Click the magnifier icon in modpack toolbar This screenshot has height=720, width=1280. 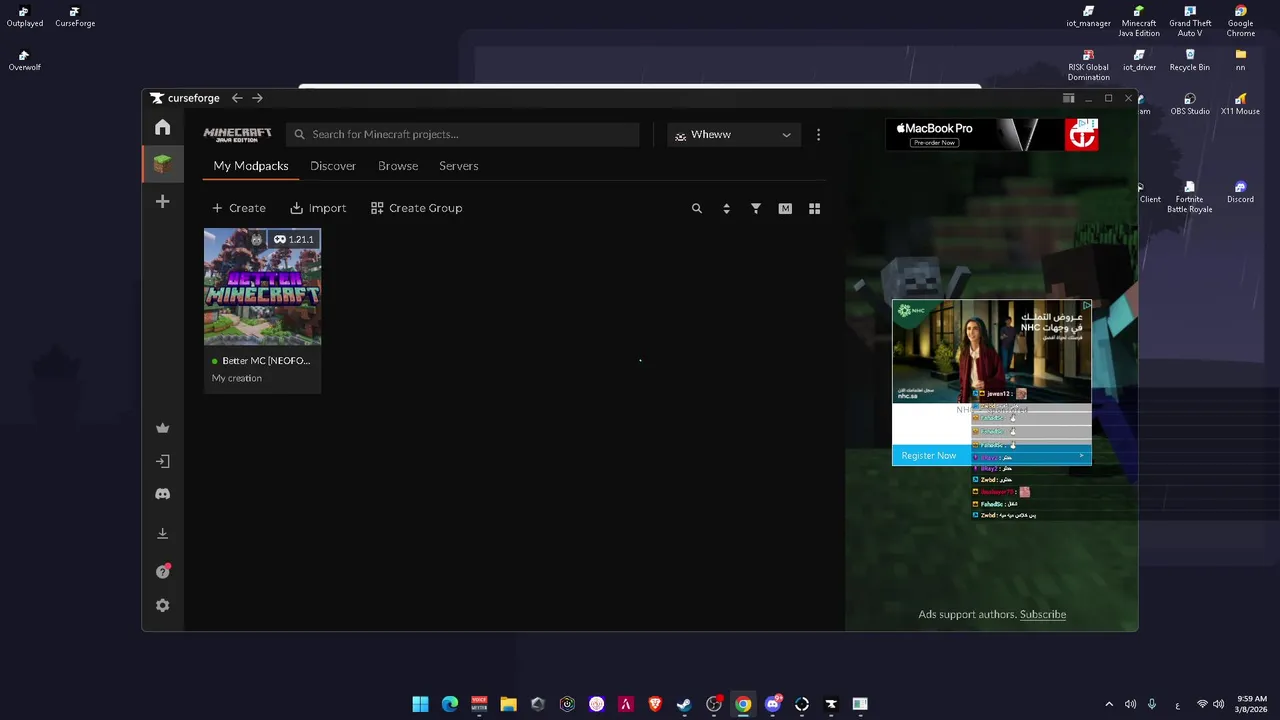point(697,208)
